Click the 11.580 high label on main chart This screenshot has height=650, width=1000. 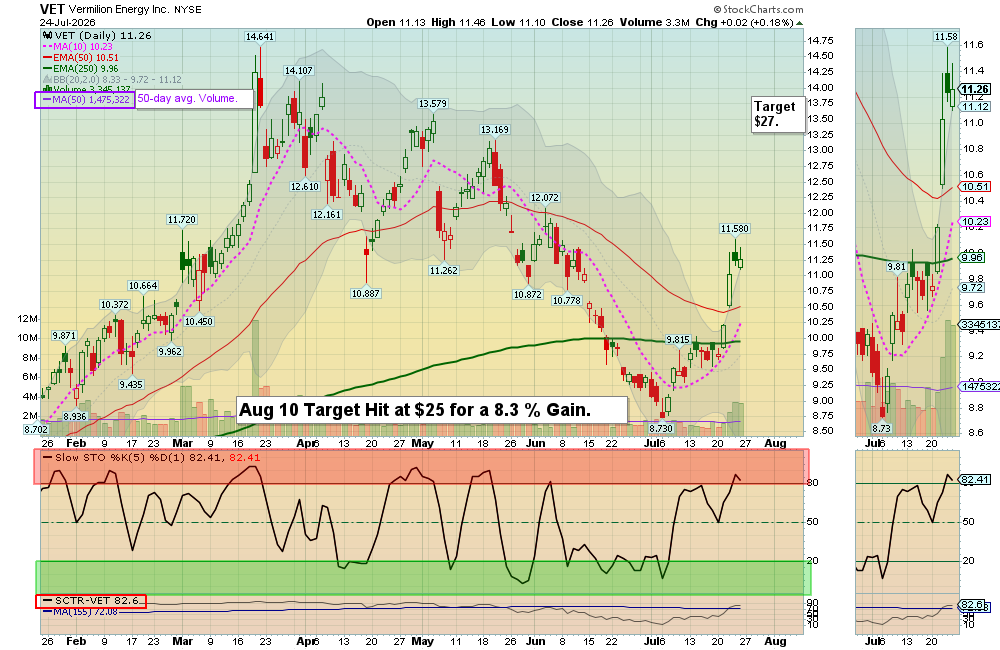click(734, 228)
